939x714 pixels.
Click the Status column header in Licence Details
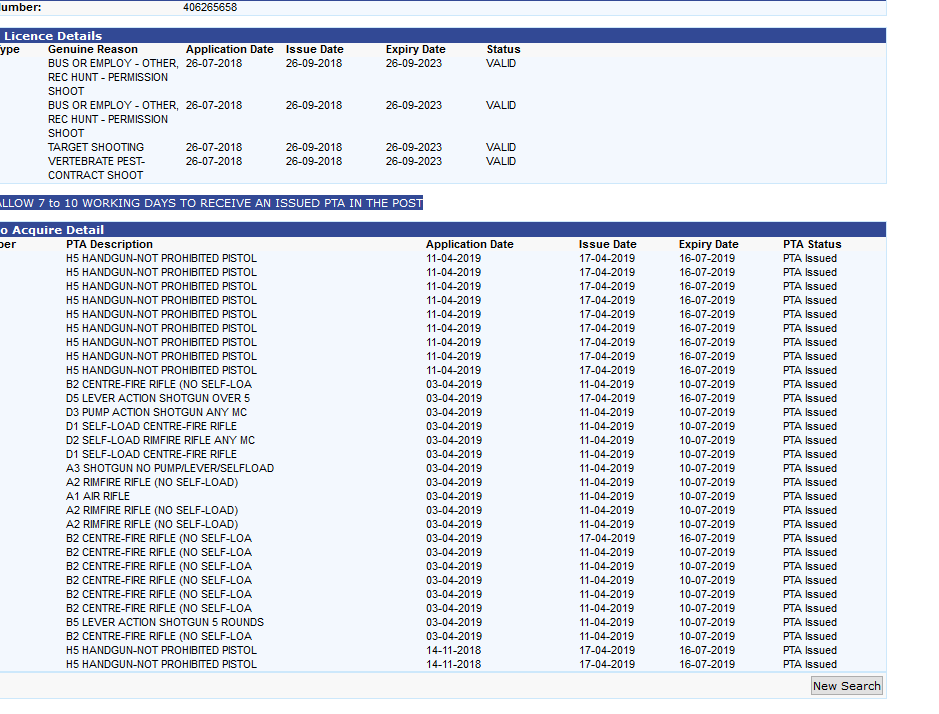(503, 49)
